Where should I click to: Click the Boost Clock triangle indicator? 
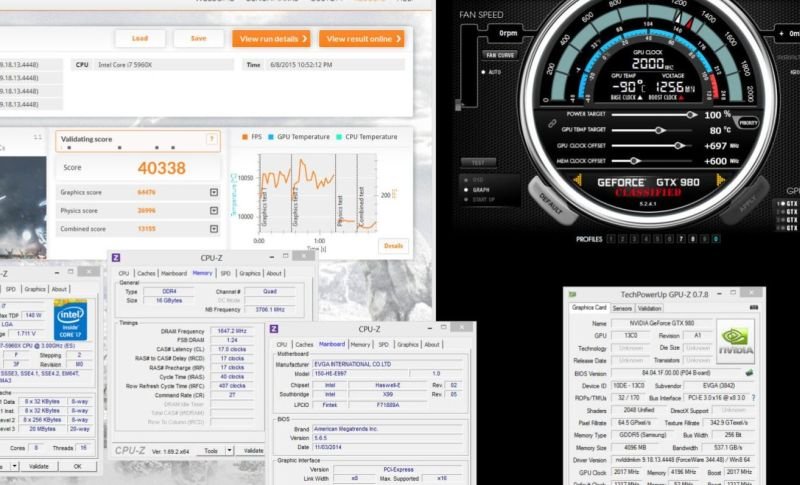(x=680, y=97)
